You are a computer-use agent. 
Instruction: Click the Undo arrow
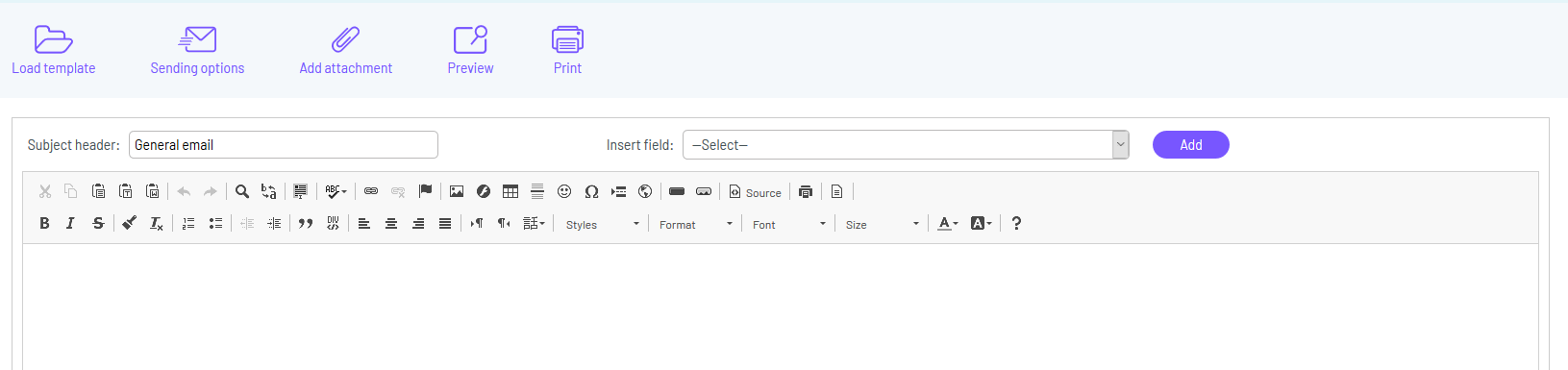tap(184, 191)
